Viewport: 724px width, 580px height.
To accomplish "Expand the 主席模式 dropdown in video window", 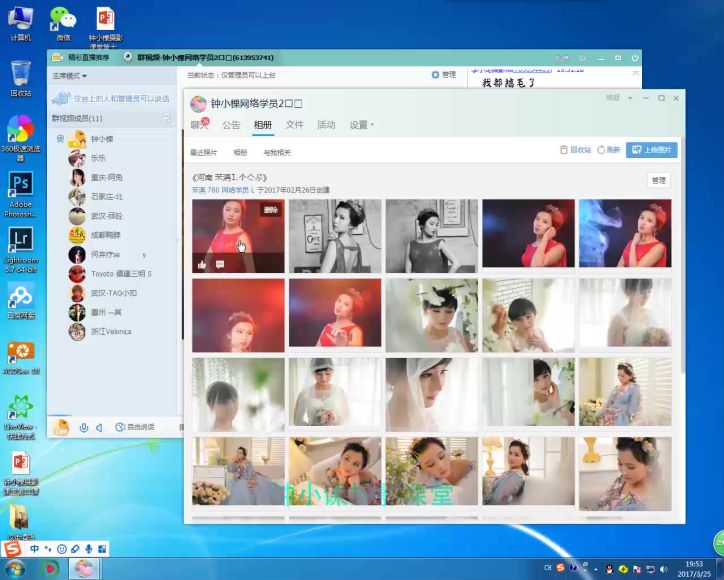I will point(70,76).
